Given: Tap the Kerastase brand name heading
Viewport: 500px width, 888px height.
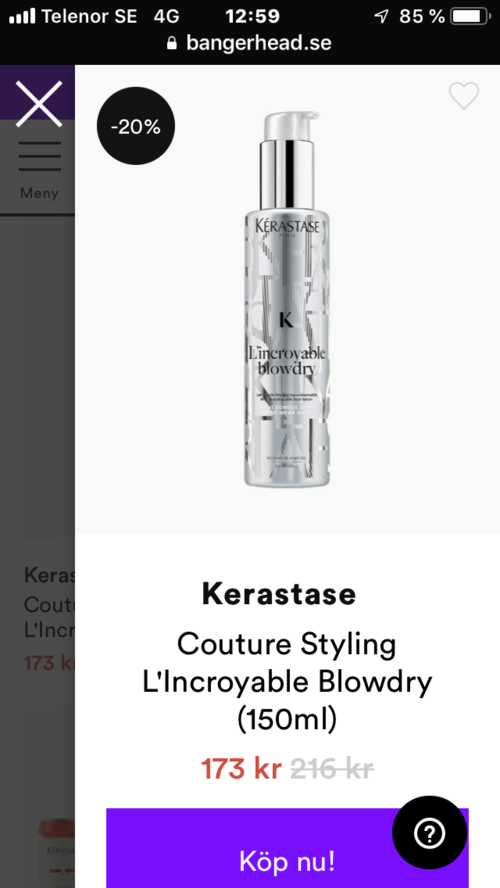Looking at the screenshot, I should click(x=279, y=594).
